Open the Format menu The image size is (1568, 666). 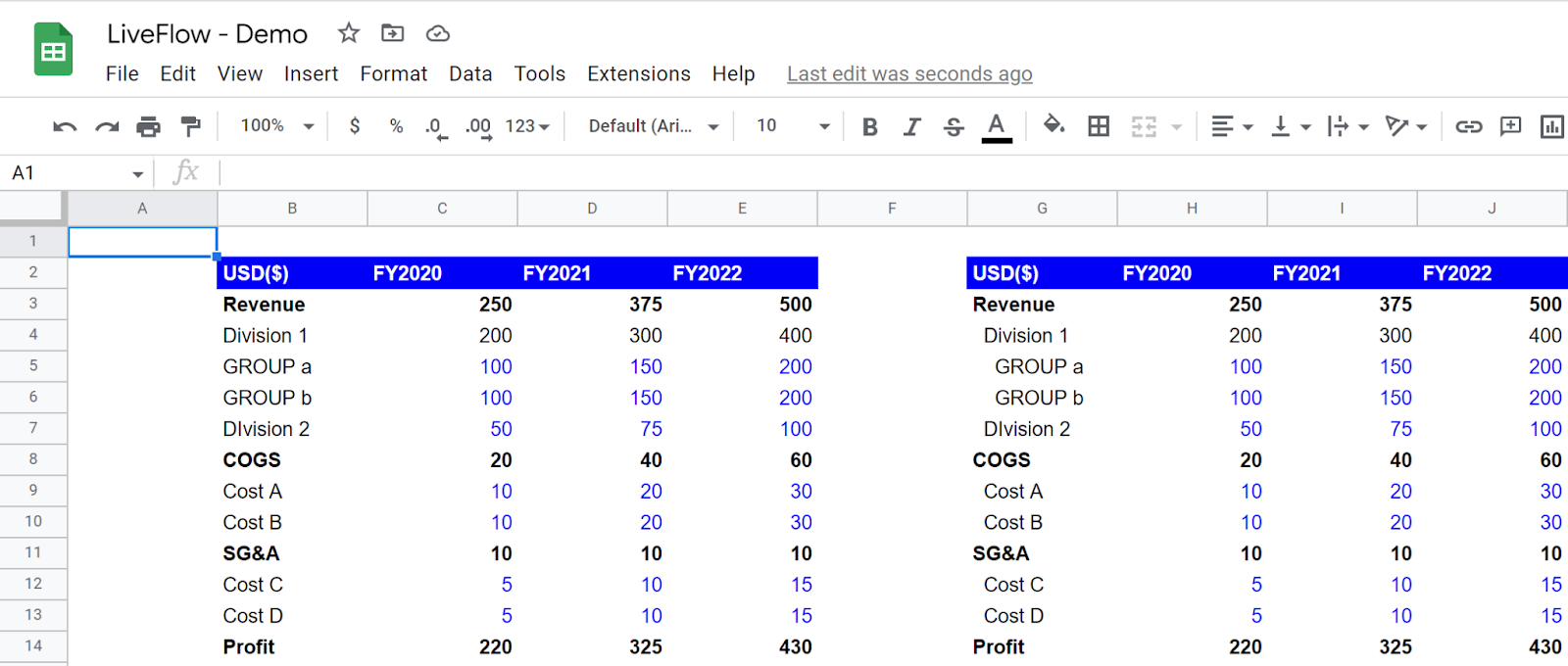[x=394, y=73]
